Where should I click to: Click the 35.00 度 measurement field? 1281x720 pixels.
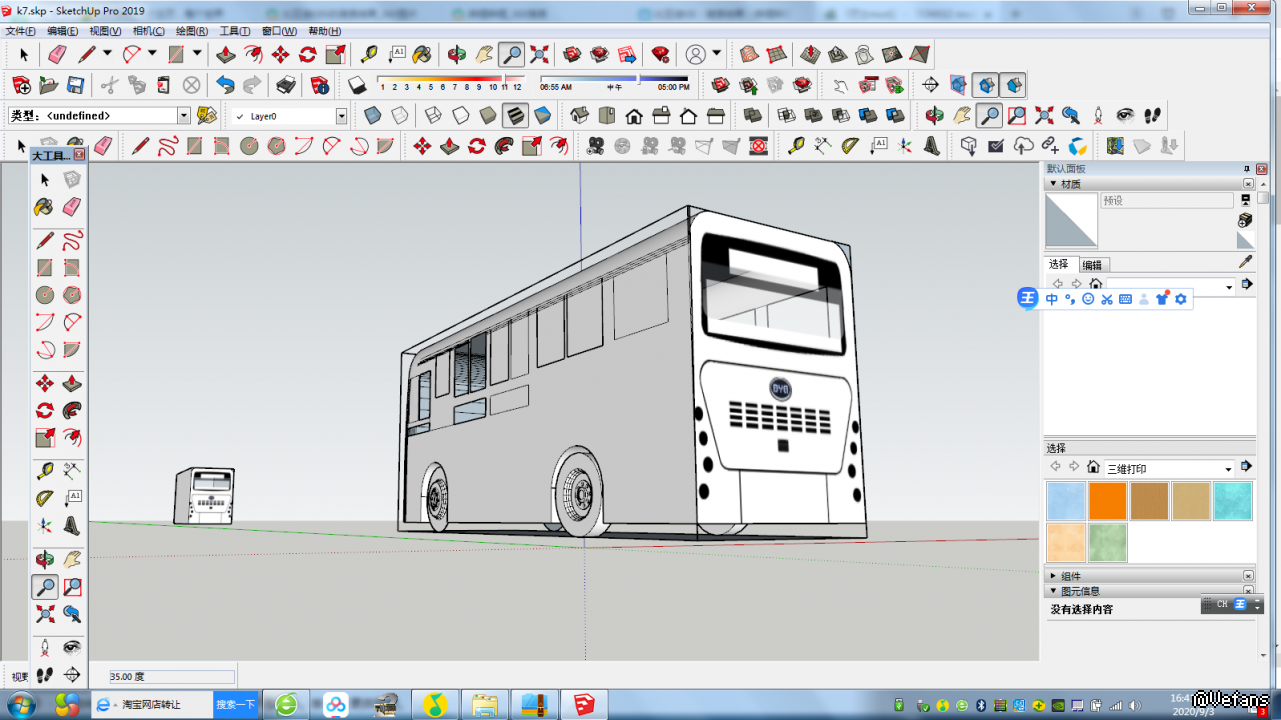(172, 677)
